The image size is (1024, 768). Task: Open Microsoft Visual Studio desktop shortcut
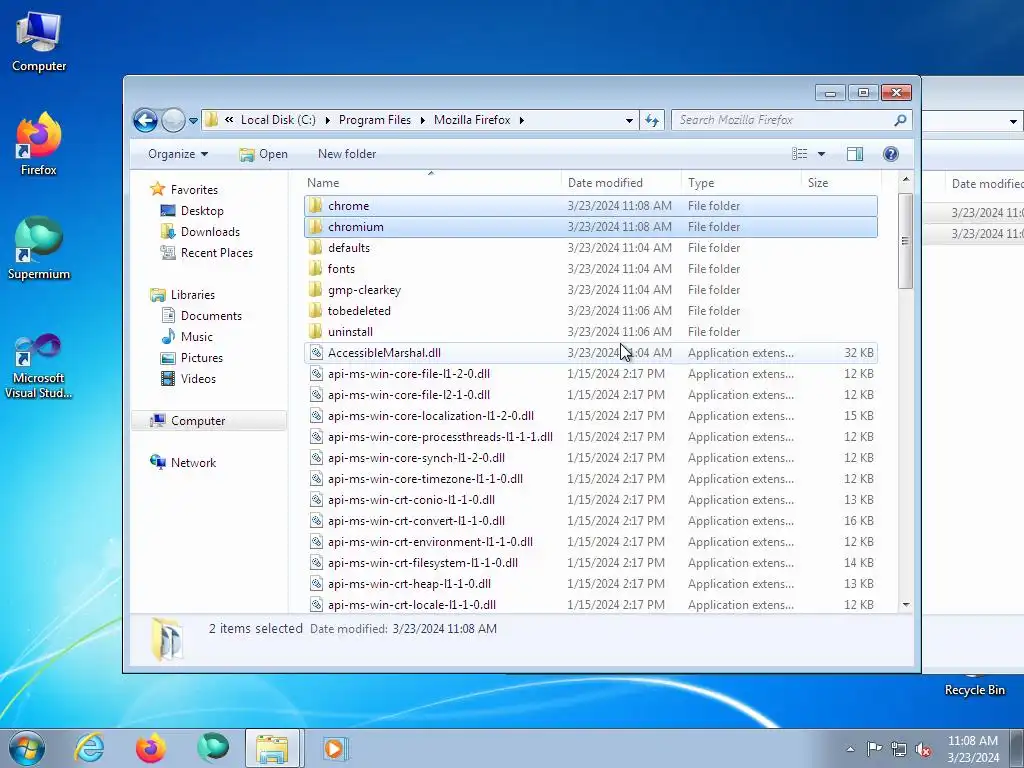(39, 366)
